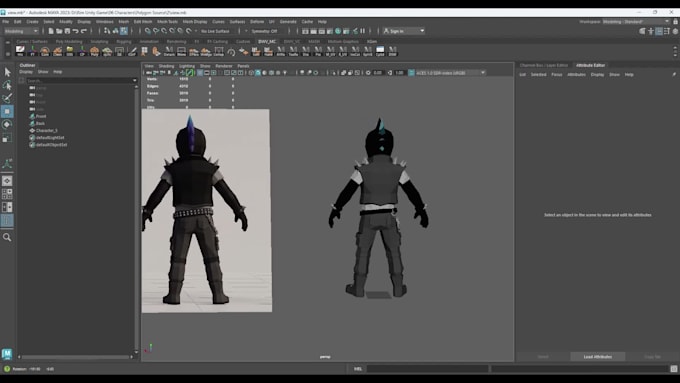
Task: Click the Save Scene disk icon
Action: (67, 31)
